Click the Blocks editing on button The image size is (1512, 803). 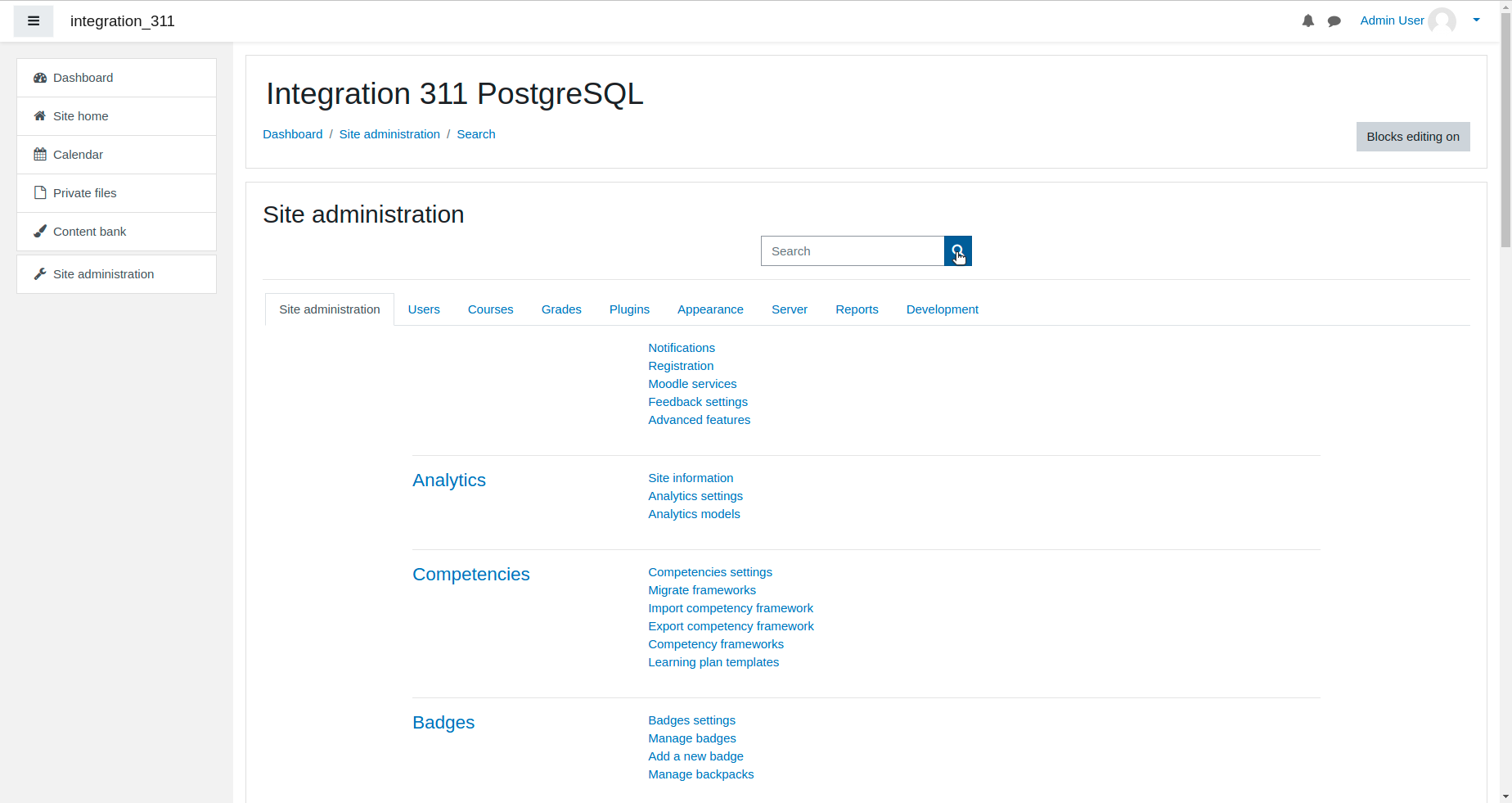1413,137
